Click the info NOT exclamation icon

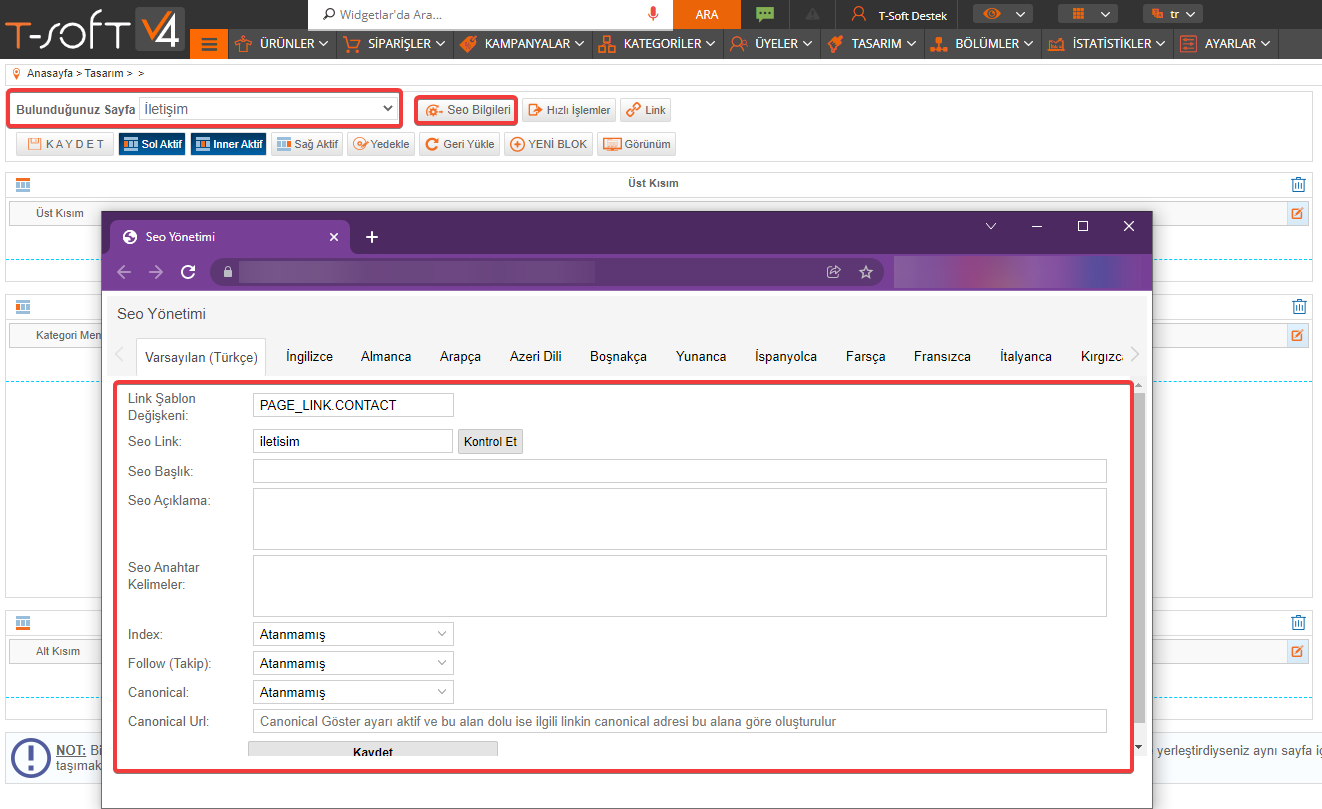click(30, 757)
